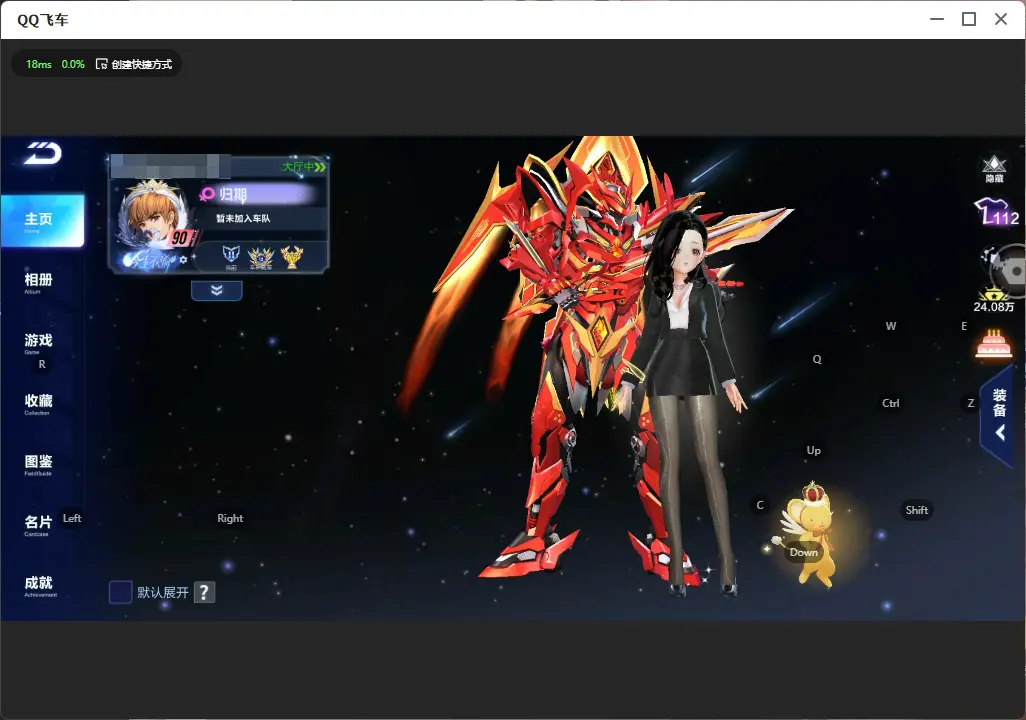Expand the player card with double chevron
The width and height of the screenshot is (1026, 720).
click(217, 290)
